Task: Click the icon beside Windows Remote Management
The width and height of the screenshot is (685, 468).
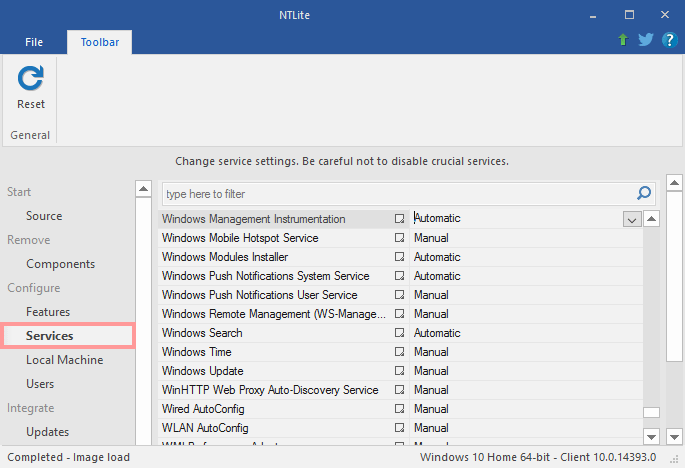Action: click(399, 314)
